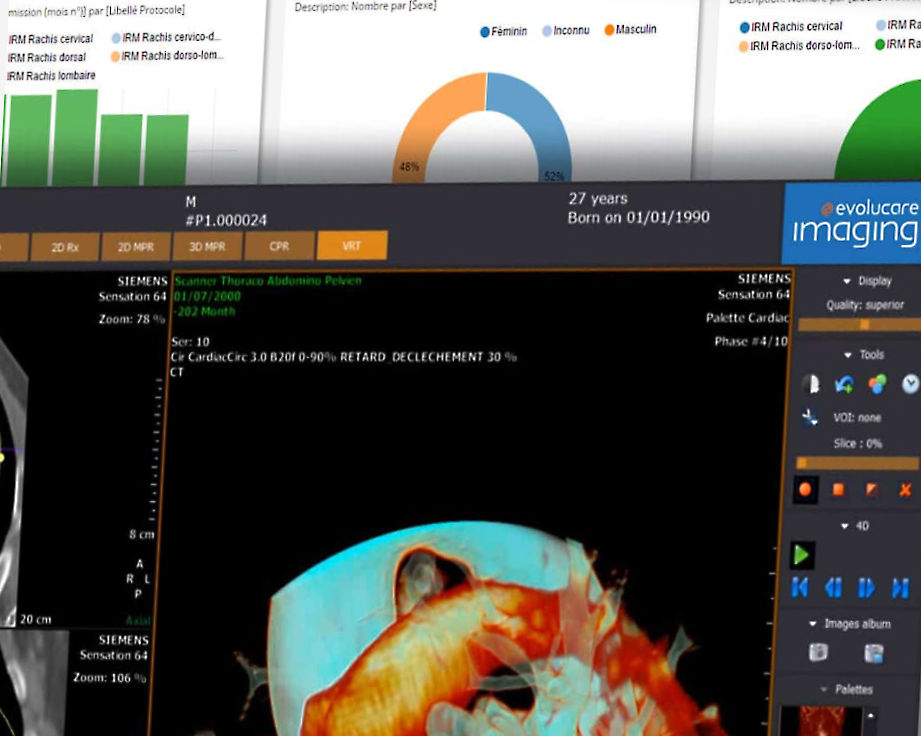Open the scalpel cut tool dropdown beside VOI
Image resolution: width=921 pixels, height=736 pixels.
click(811, 418)
